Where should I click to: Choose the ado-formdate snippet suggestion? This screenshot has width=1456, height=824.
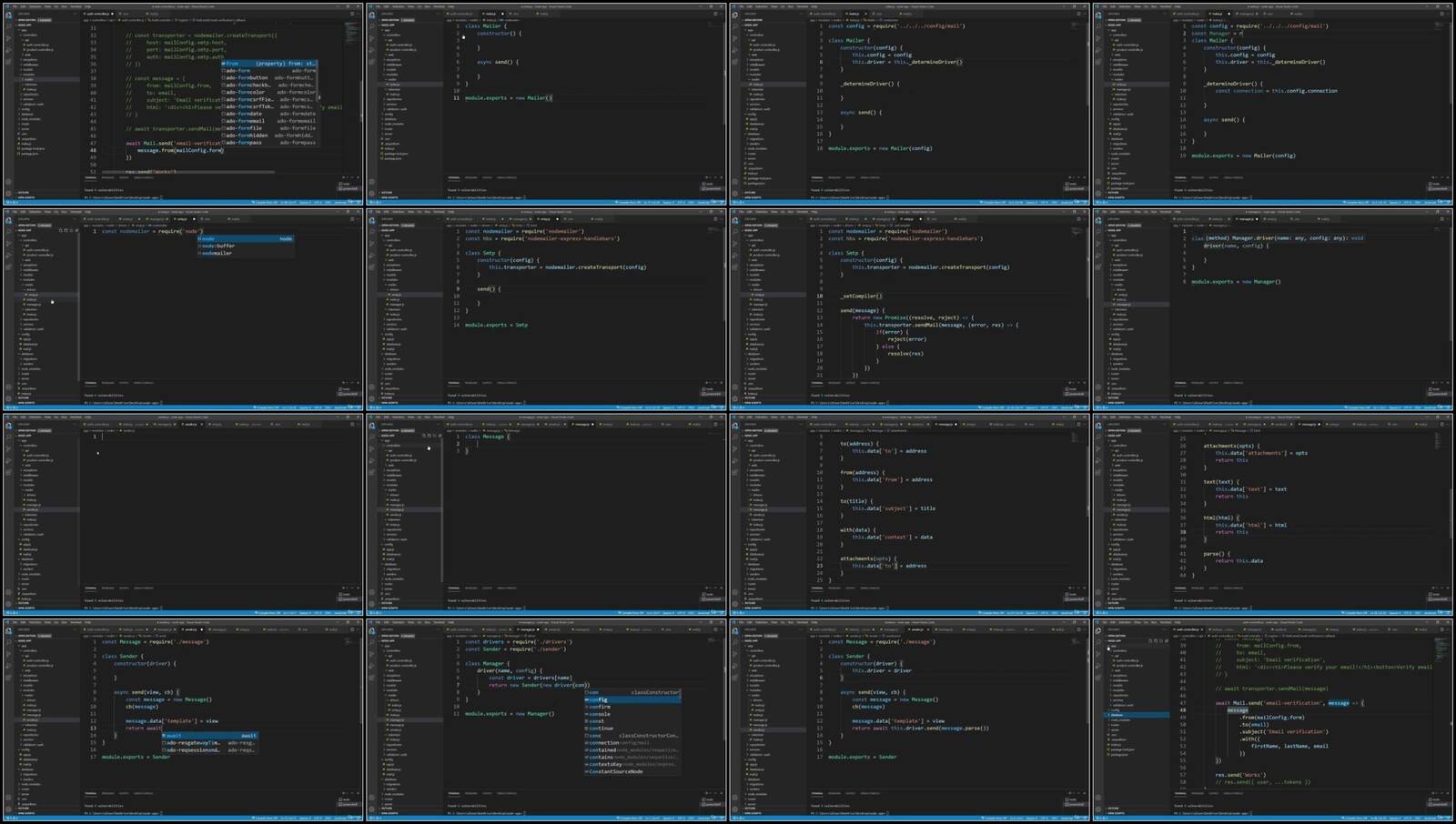tap(269, 114)
